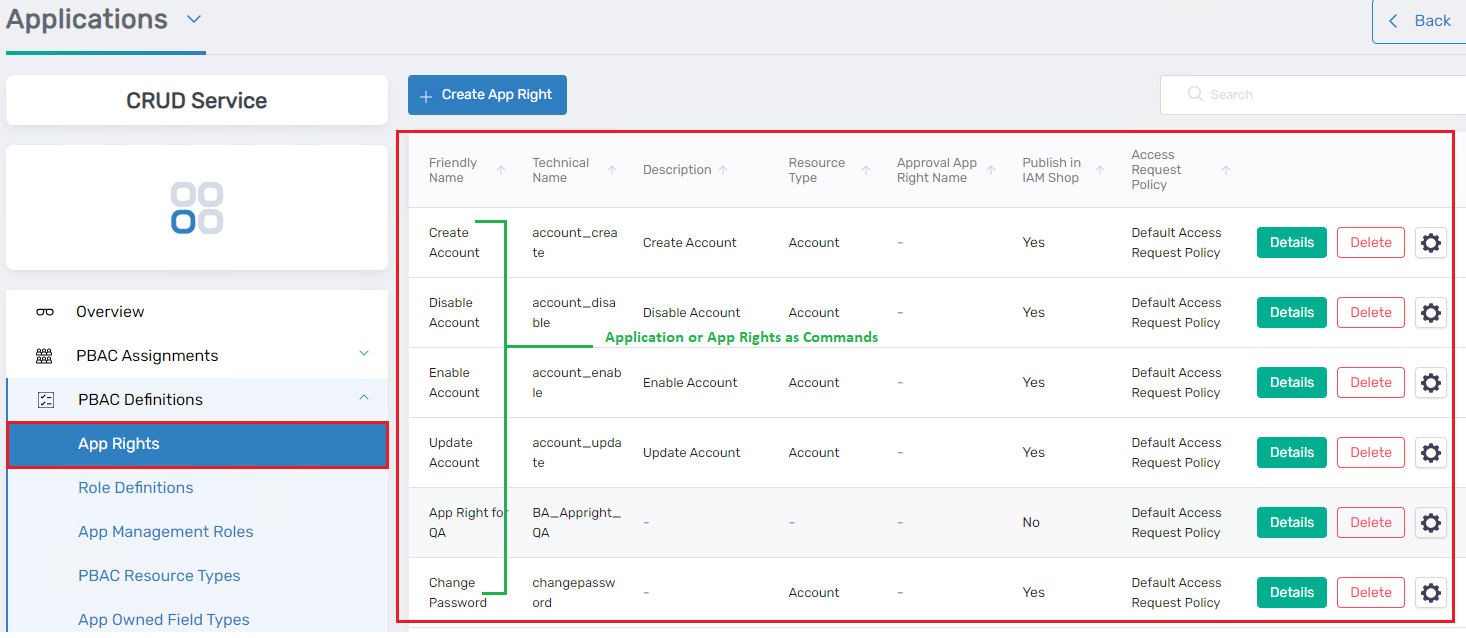
Task: Open settings gear for App Right for QA row
Action: 1431,523
